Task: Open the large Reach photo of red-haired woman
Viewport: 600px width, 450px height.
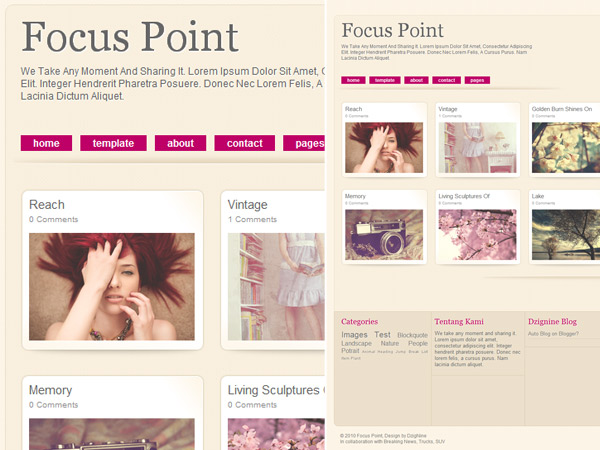Action: (x=112, y=287)
